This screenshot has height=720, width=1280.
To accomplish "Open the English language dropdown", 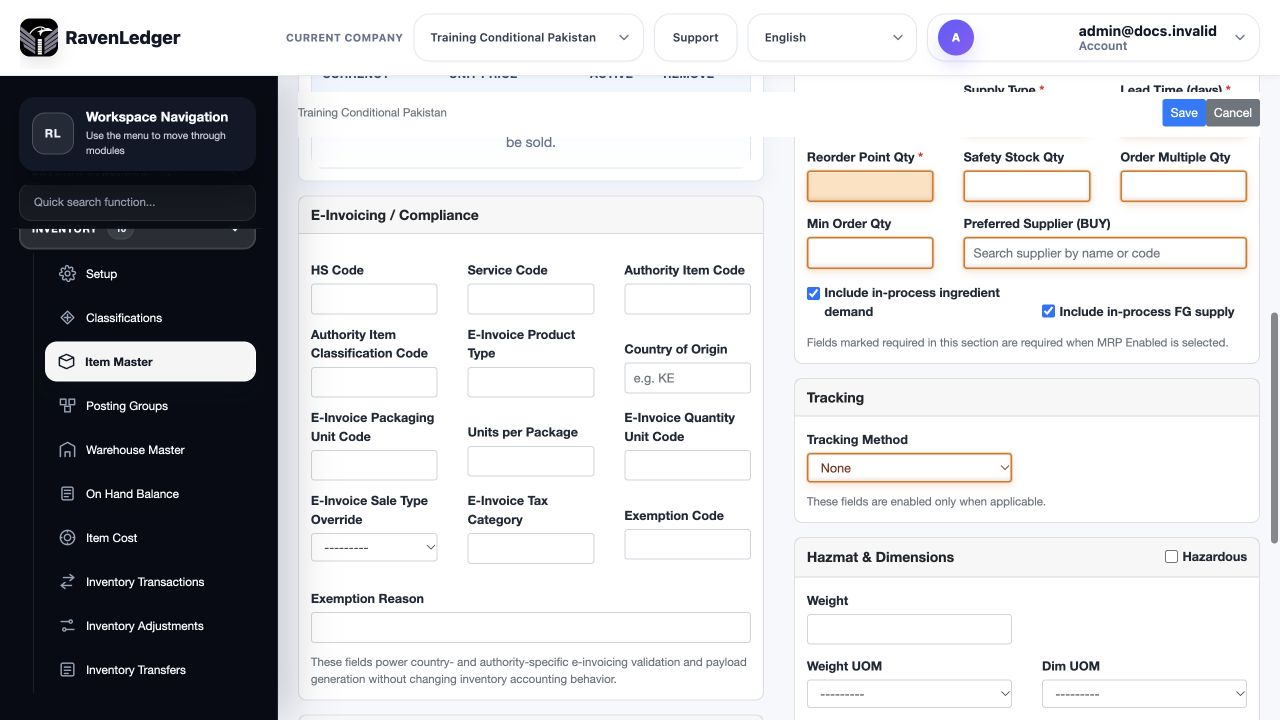I will (832, 38).
